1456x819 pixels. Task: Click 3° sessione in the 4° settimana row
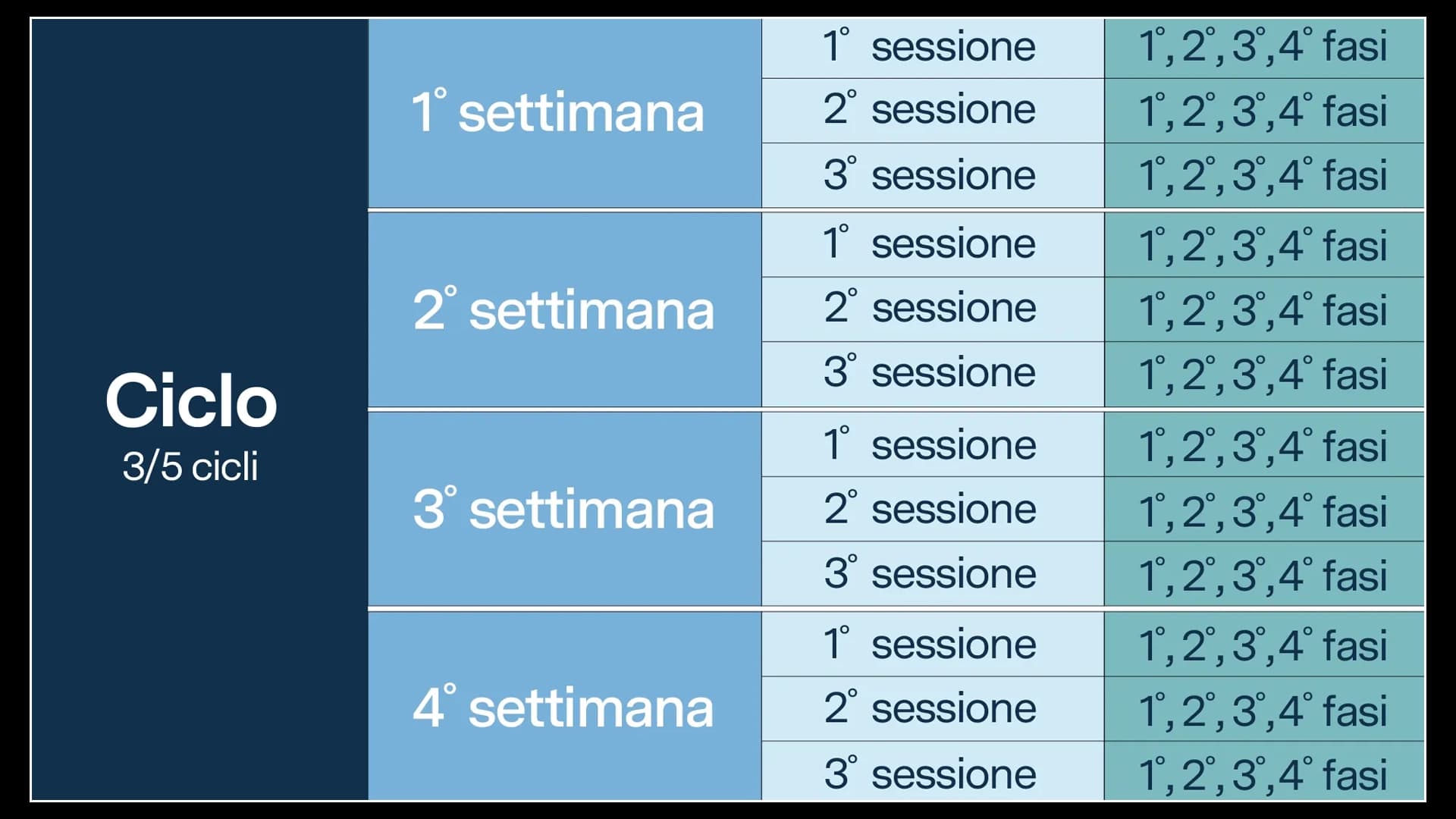[930, 773]
